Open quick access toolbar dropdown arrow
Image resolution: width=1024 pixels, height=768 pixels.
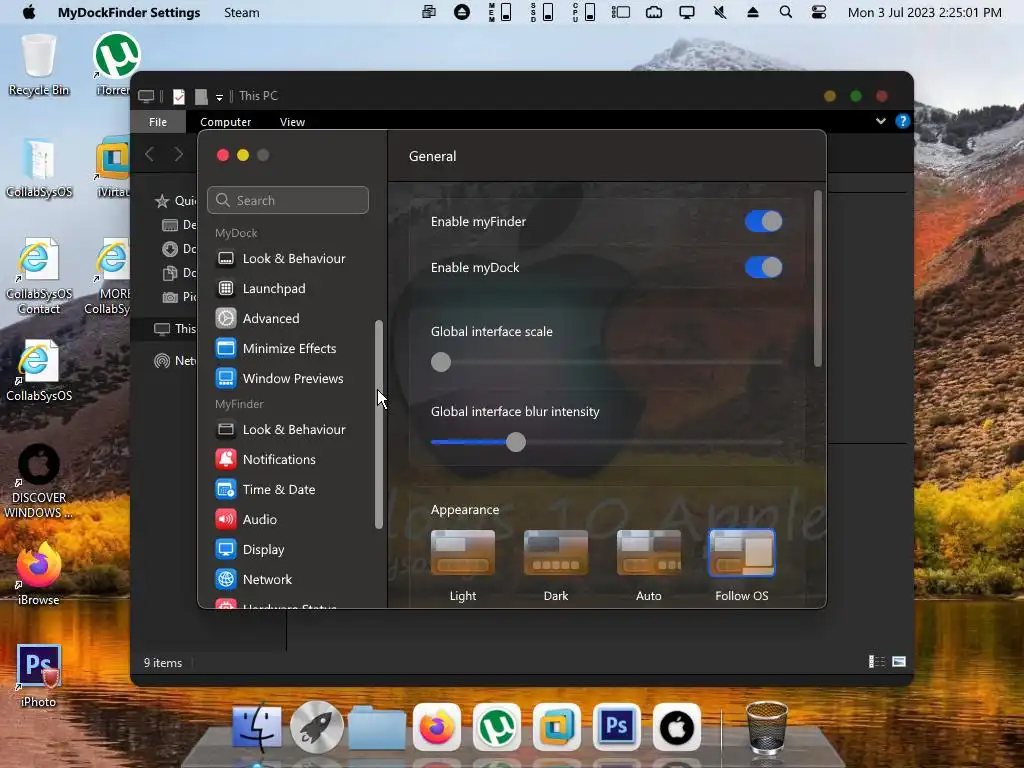[219, 97]
